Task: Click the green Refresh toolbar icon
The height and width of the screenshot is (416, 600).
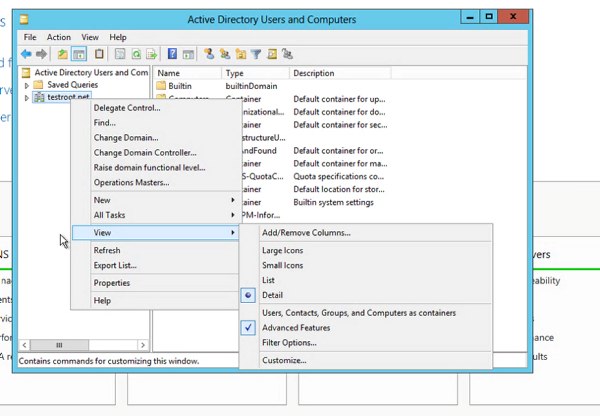Action: point(136,54)
